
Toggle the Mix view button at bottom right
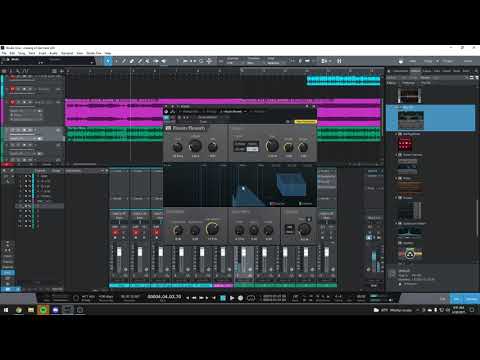pos(456,299)
